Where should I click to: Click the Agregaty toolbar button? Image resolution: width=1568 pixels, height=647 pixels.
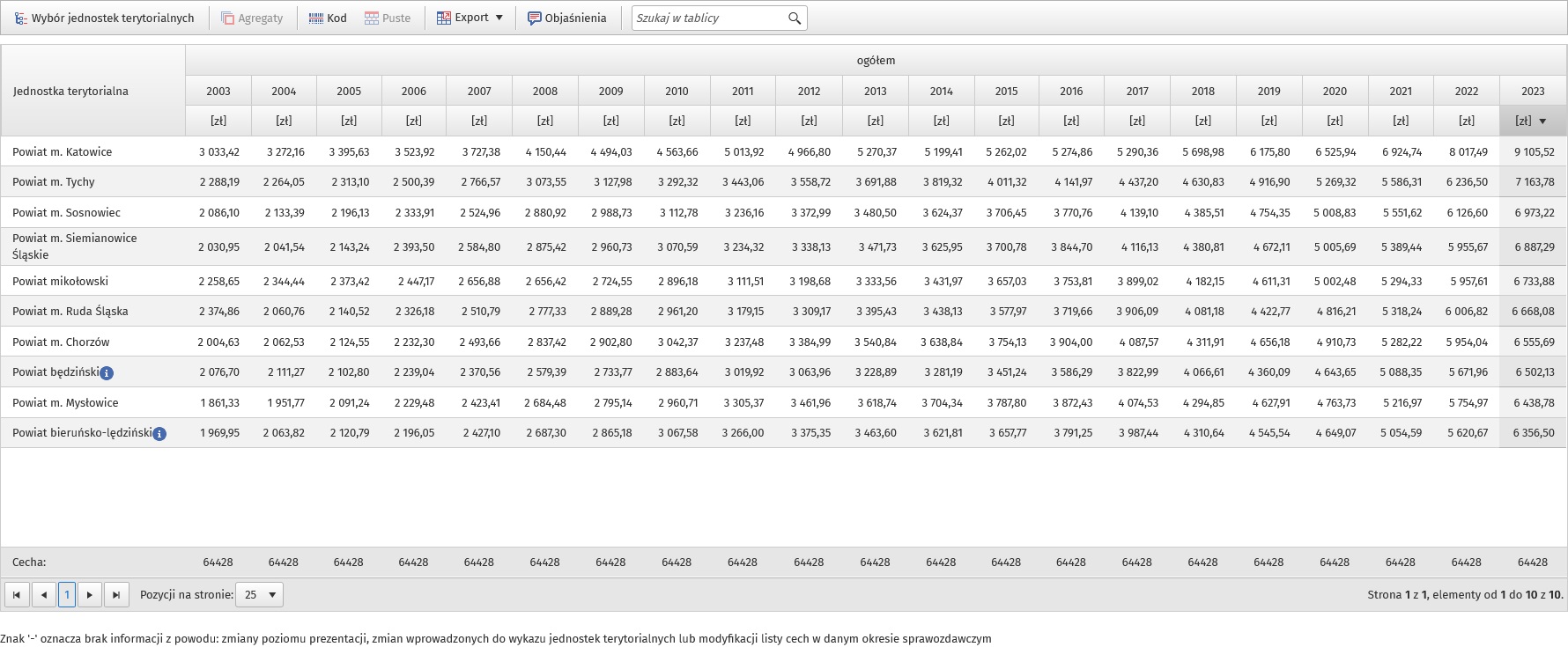tap(252, 18)
